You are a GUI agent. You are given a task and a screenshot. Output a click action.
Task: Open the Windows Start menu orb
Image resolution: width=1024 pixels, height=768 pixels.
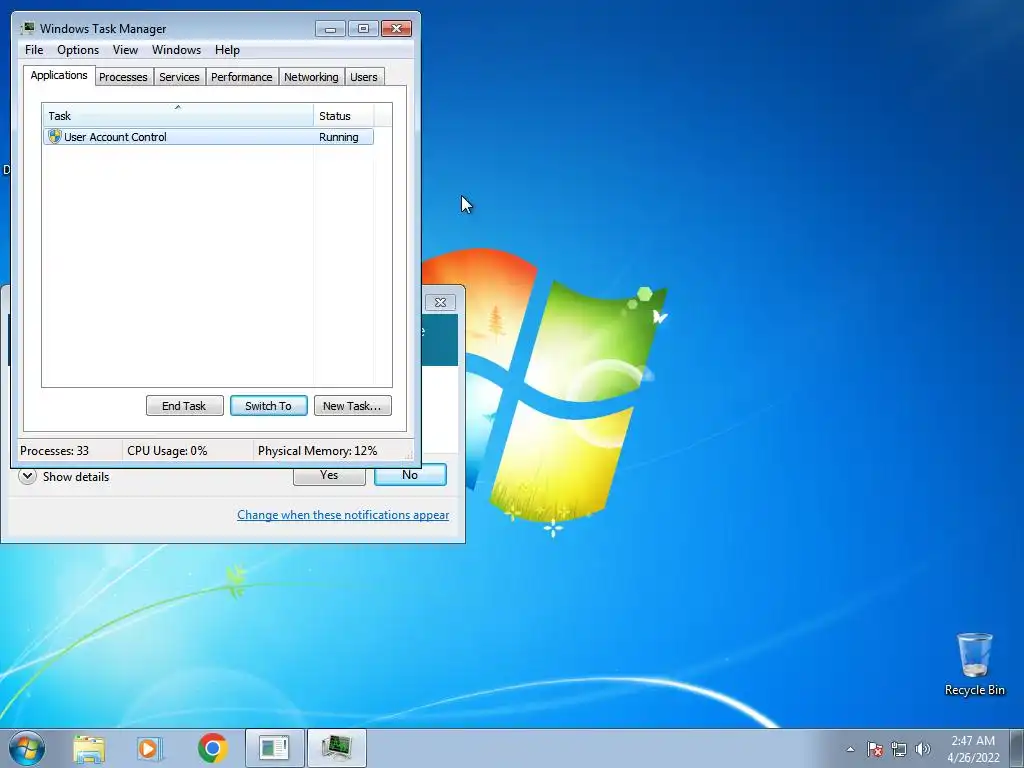(x=27, y=748)
